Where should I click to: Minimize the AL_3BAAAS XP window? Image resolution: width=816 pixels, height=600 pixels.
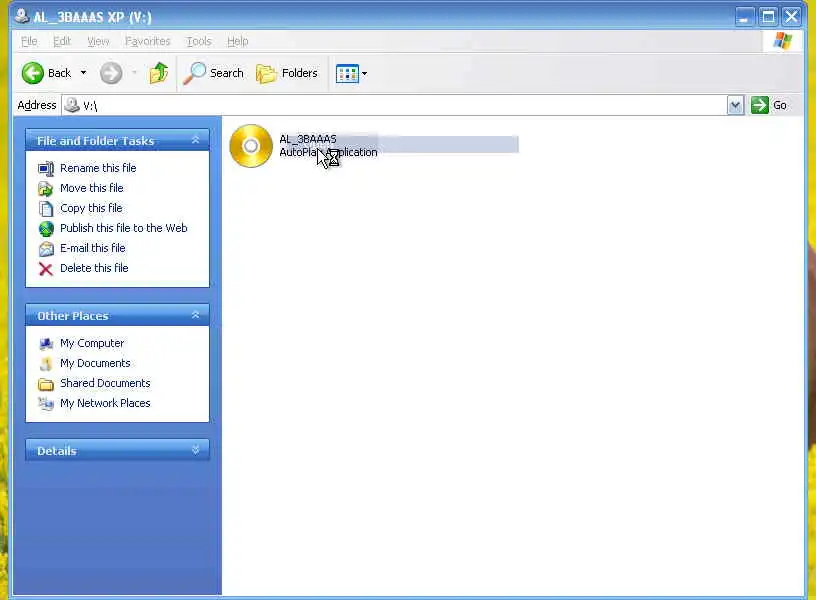click(x=745, y=17)
